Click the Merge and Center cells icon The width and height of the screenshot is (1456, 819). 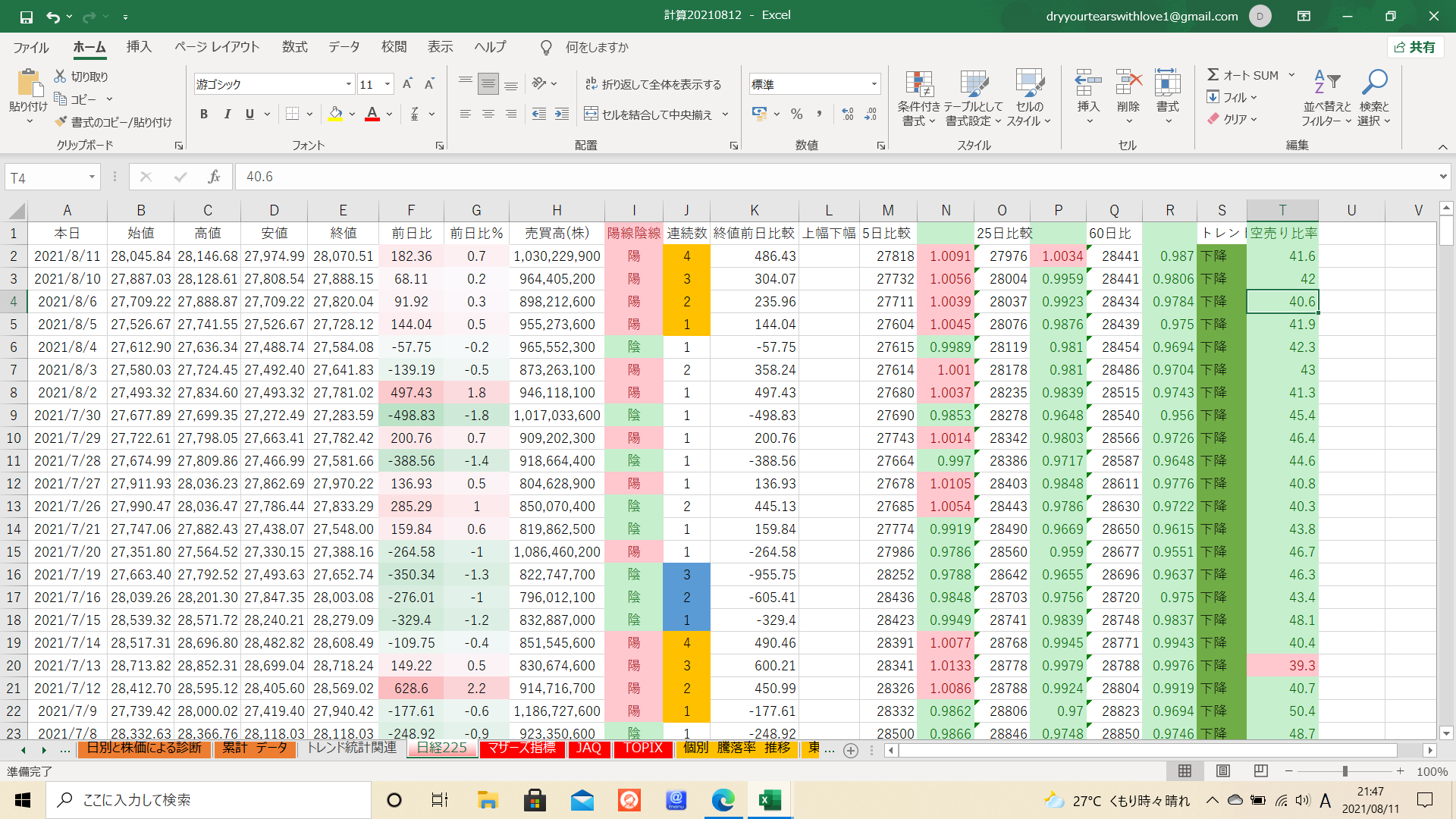pos(591,115)
